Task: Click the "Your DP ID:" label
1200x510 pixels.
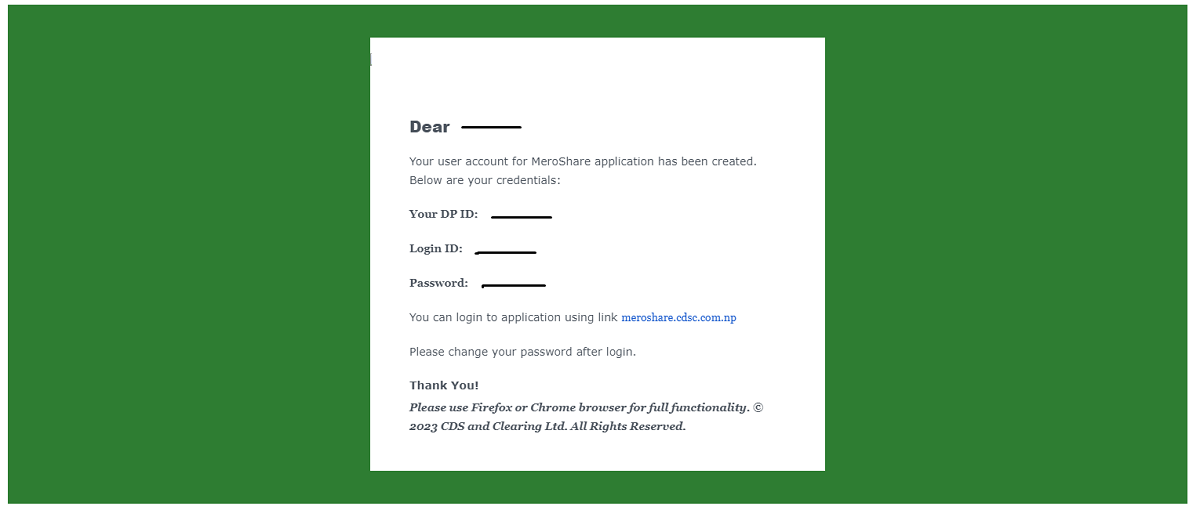Action: (x=443, y=214)
